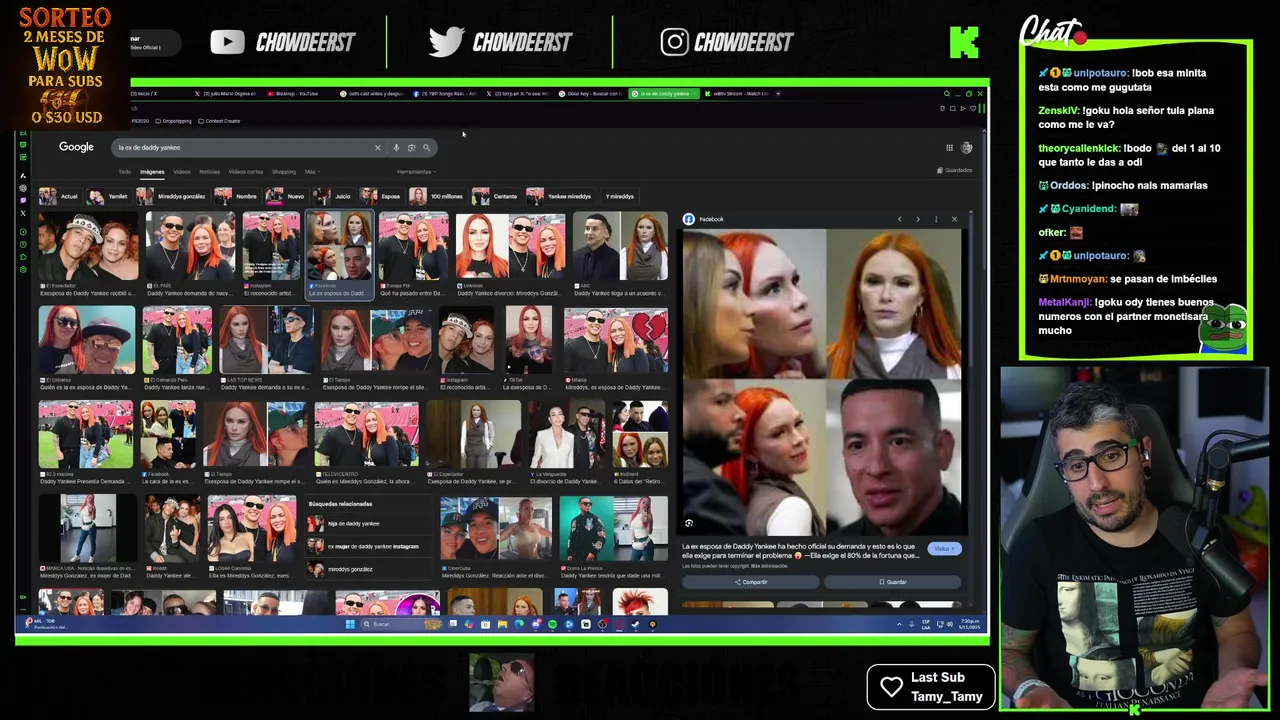Close the image preview panel
1280x720 pixels.
click(x=954, y=219)
